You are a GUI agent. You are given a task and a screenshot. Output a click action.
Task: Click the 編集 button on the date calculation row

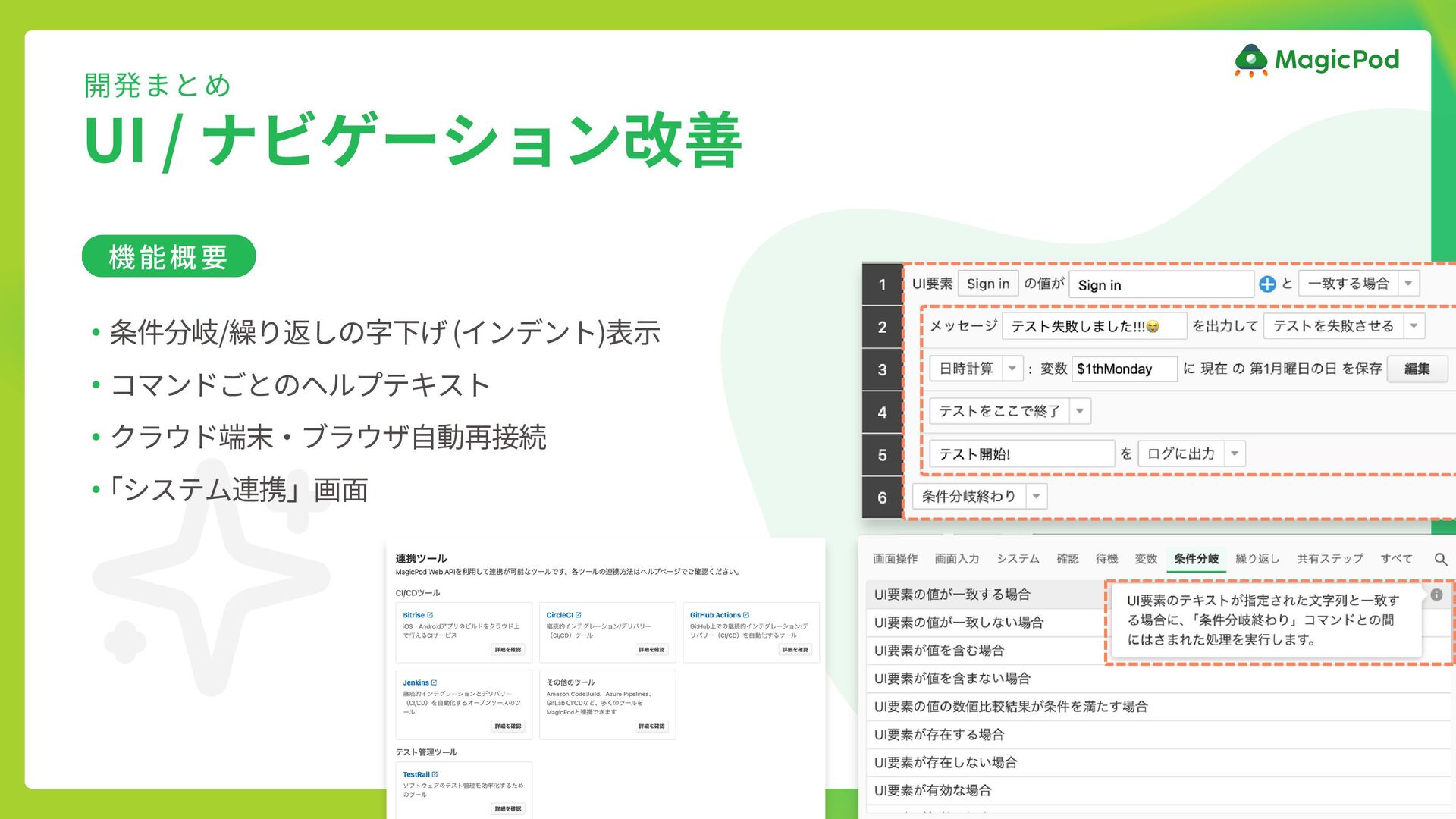[x=1417, y=369]
